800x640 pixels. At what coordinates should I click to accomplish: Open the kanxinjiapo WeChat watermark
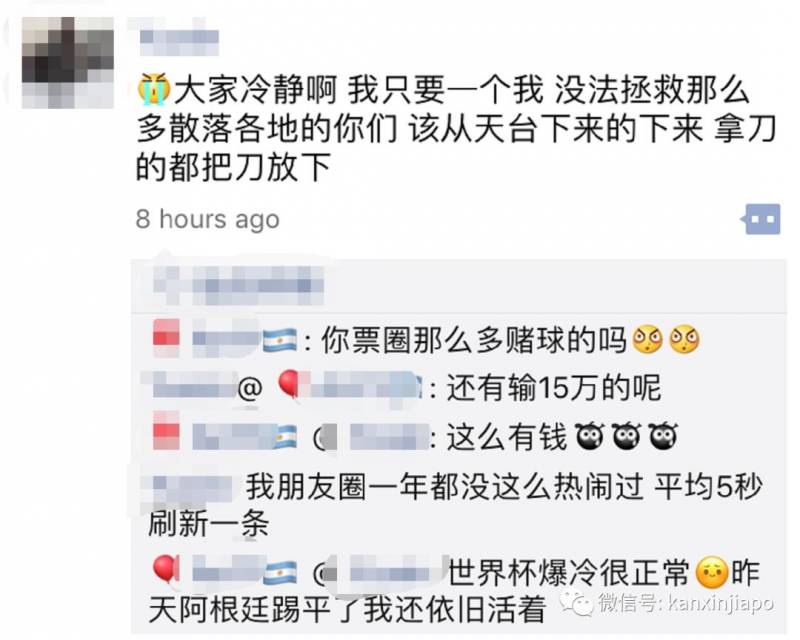(x=668, y=603)
